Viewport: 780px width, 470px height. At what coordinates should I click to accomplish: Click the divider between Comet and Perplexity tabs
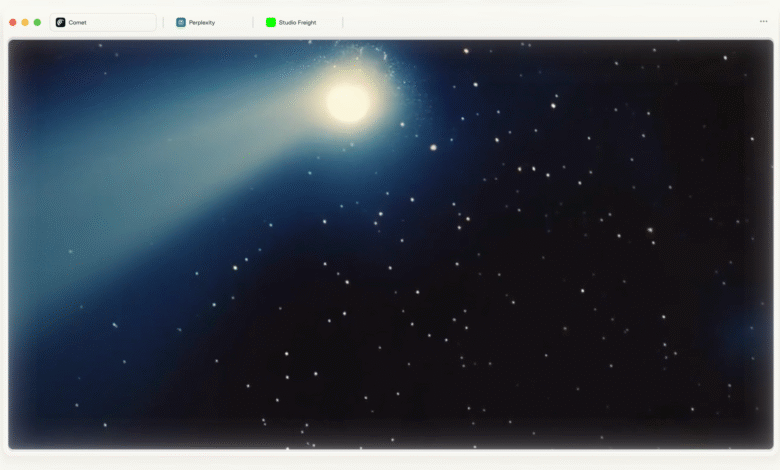163,22
